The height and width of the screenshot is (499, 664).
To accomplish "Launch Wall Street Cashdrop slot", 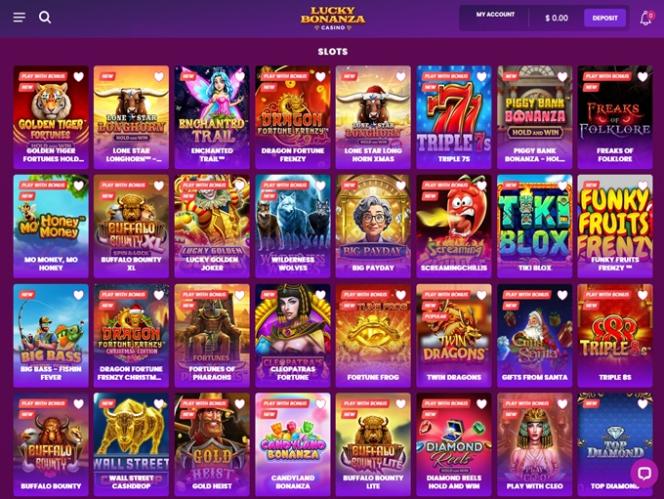I will [131, 444].
